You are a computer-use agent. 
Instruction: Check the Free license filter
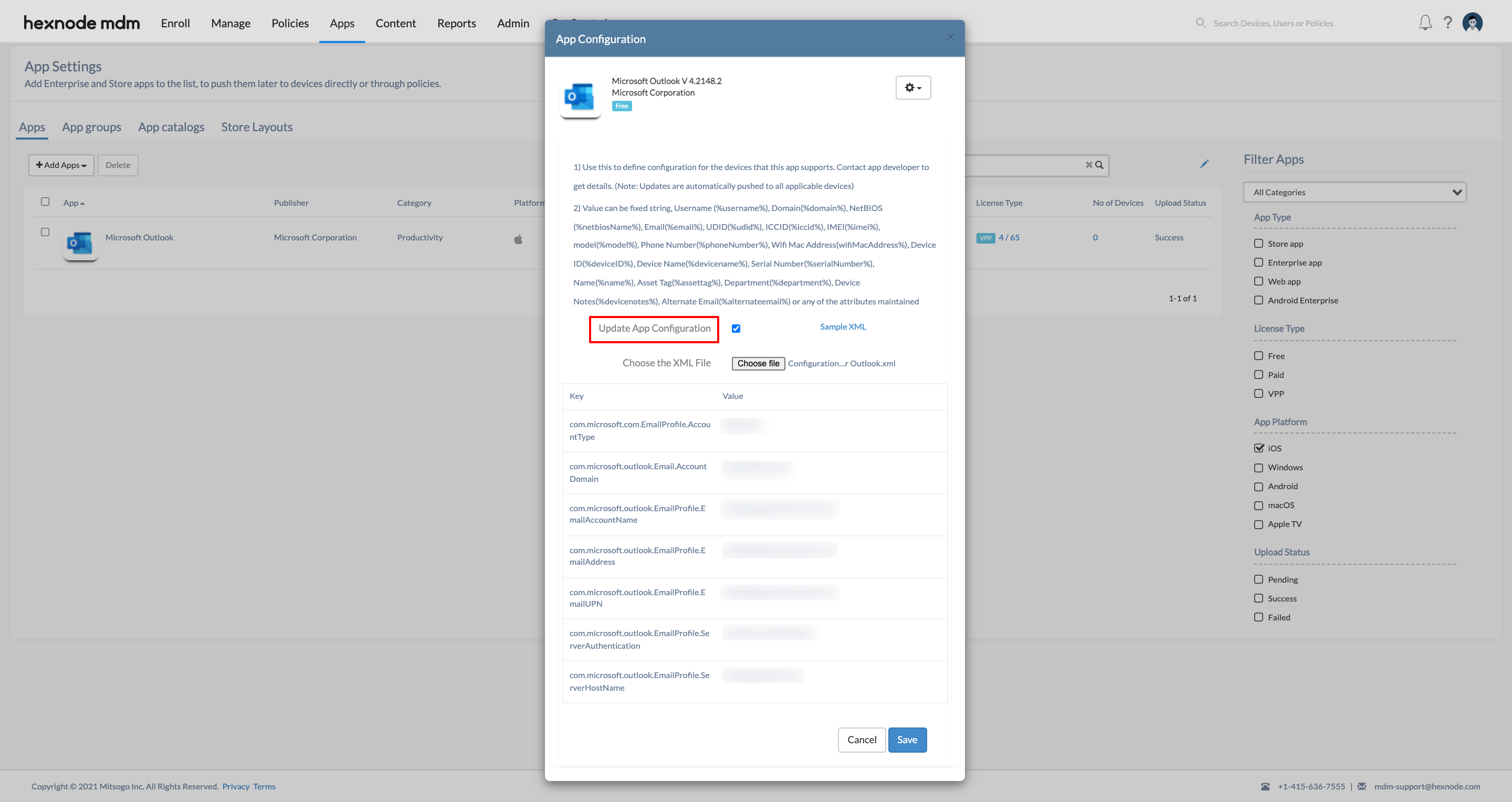click(x=1258, y=355)
